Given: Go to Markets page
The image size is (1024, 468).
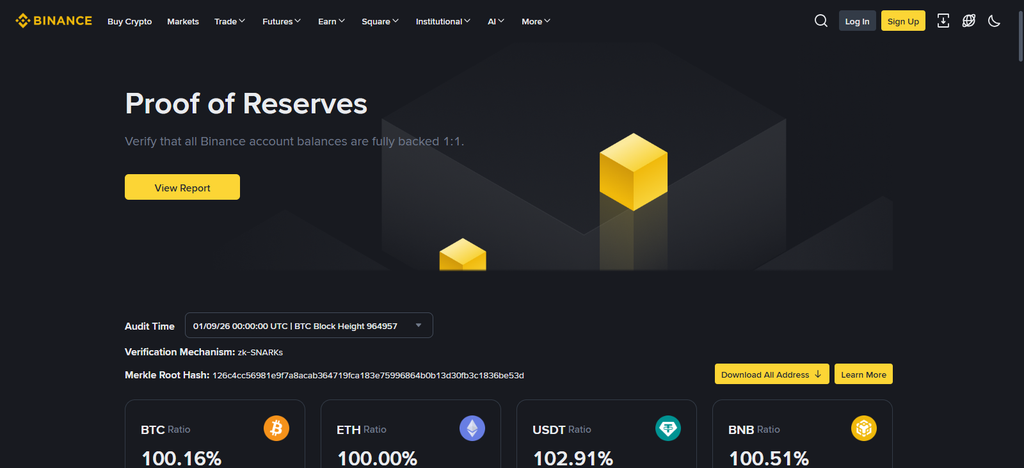Looking at the screenshot, I should click(x=183, y=22).
